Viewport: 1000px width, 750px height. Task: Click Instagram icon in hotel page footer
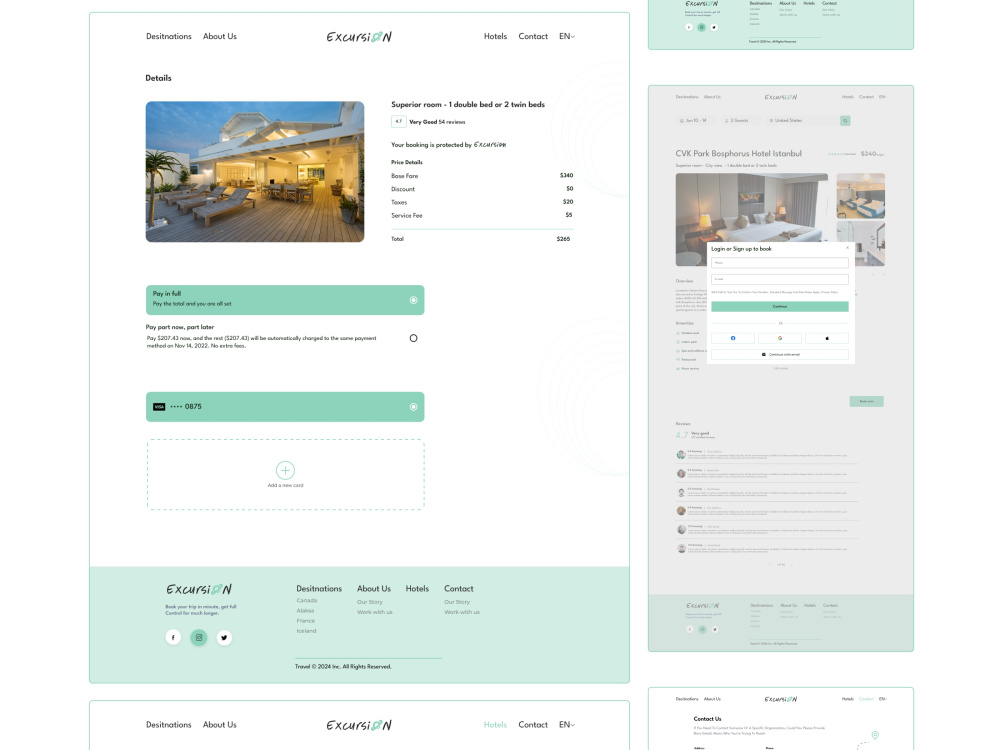(702, 629)
